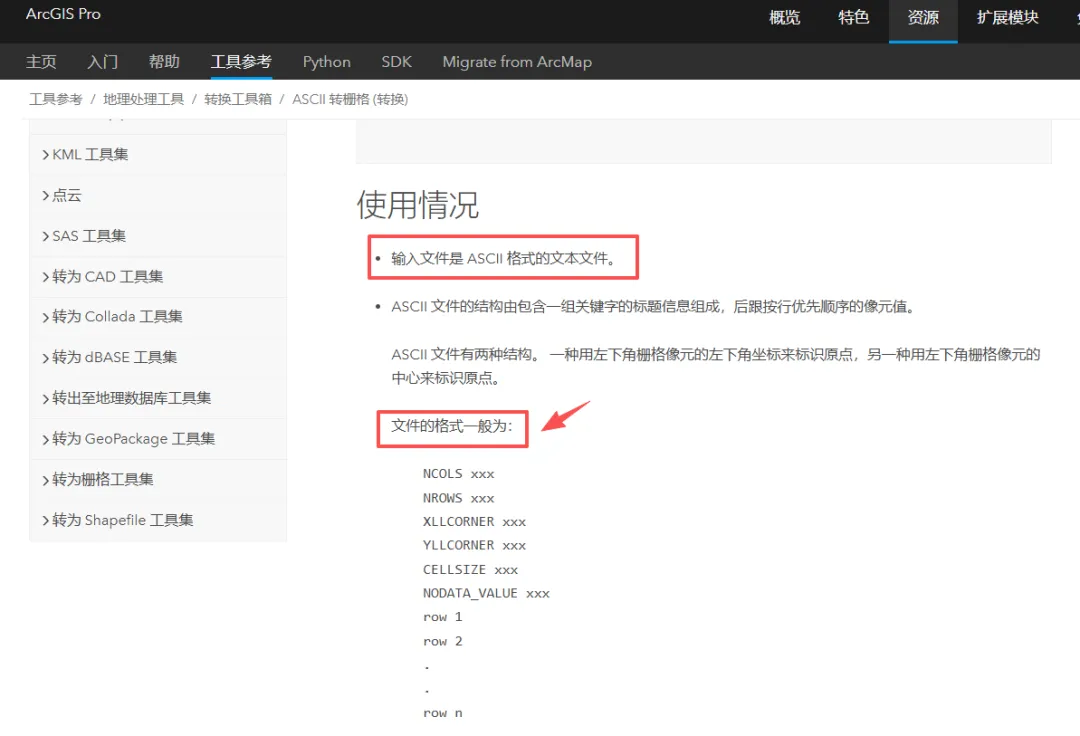Image resolution: width=1080 pixels, height=736 pixels.
Task: Open Migrate from ArcMap menu item
Action: pyautogui.click(x=517, y=62)
